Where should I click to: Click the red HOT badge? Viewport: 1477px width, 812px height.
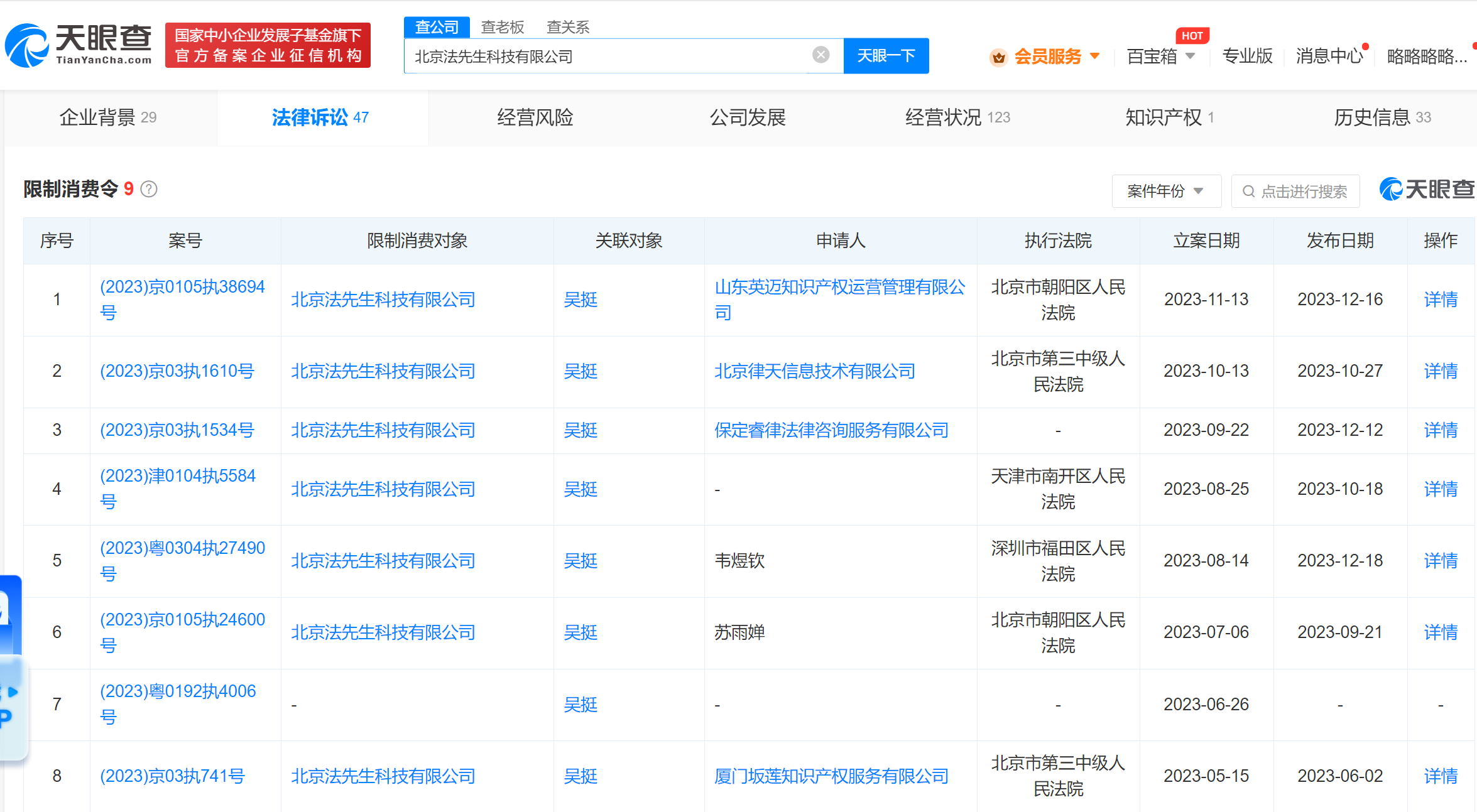pyautogui.click(x=1192, y=36)
